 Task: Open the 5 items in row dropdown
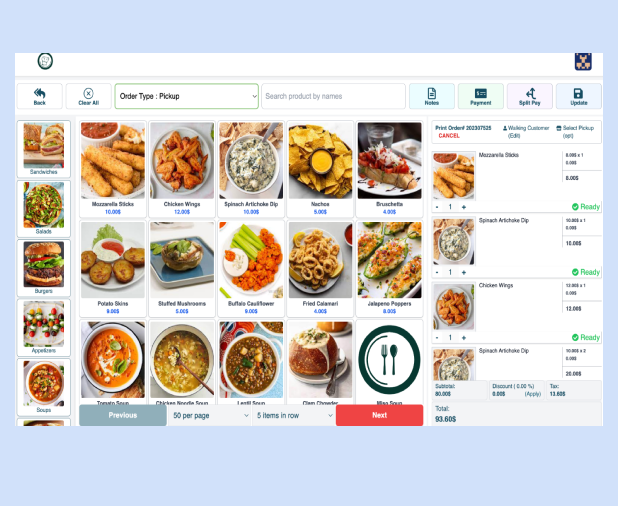pyautogui.click(x=294, y=415)
